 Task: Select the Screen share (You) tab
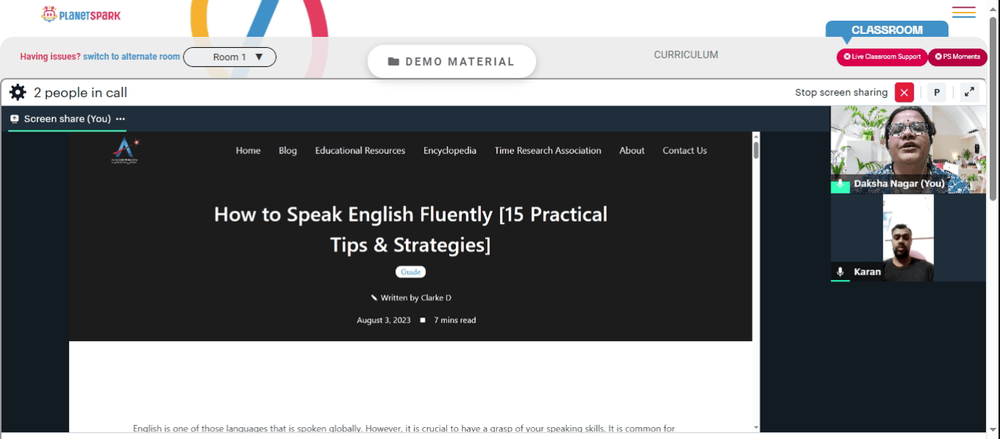point(67,119)
